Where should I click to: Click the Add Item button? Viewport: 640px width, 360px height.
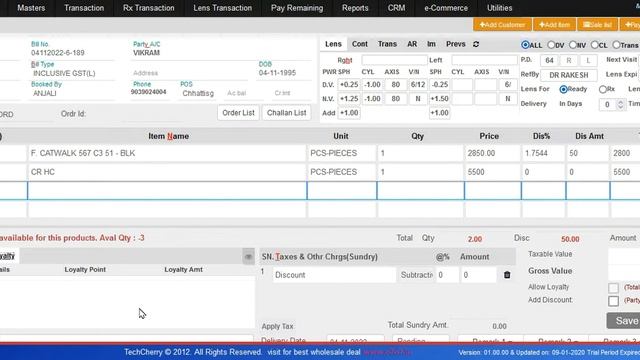[x=554, y=25]
